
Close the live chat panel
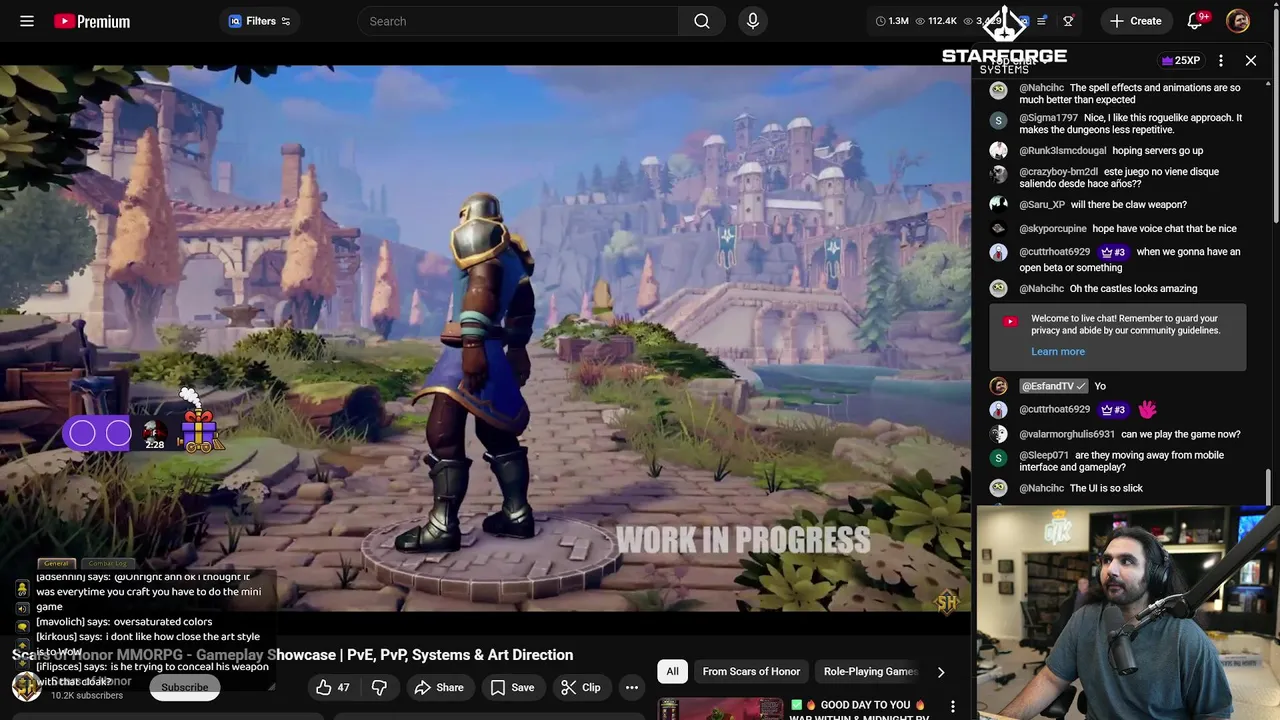pos(1251,61)
